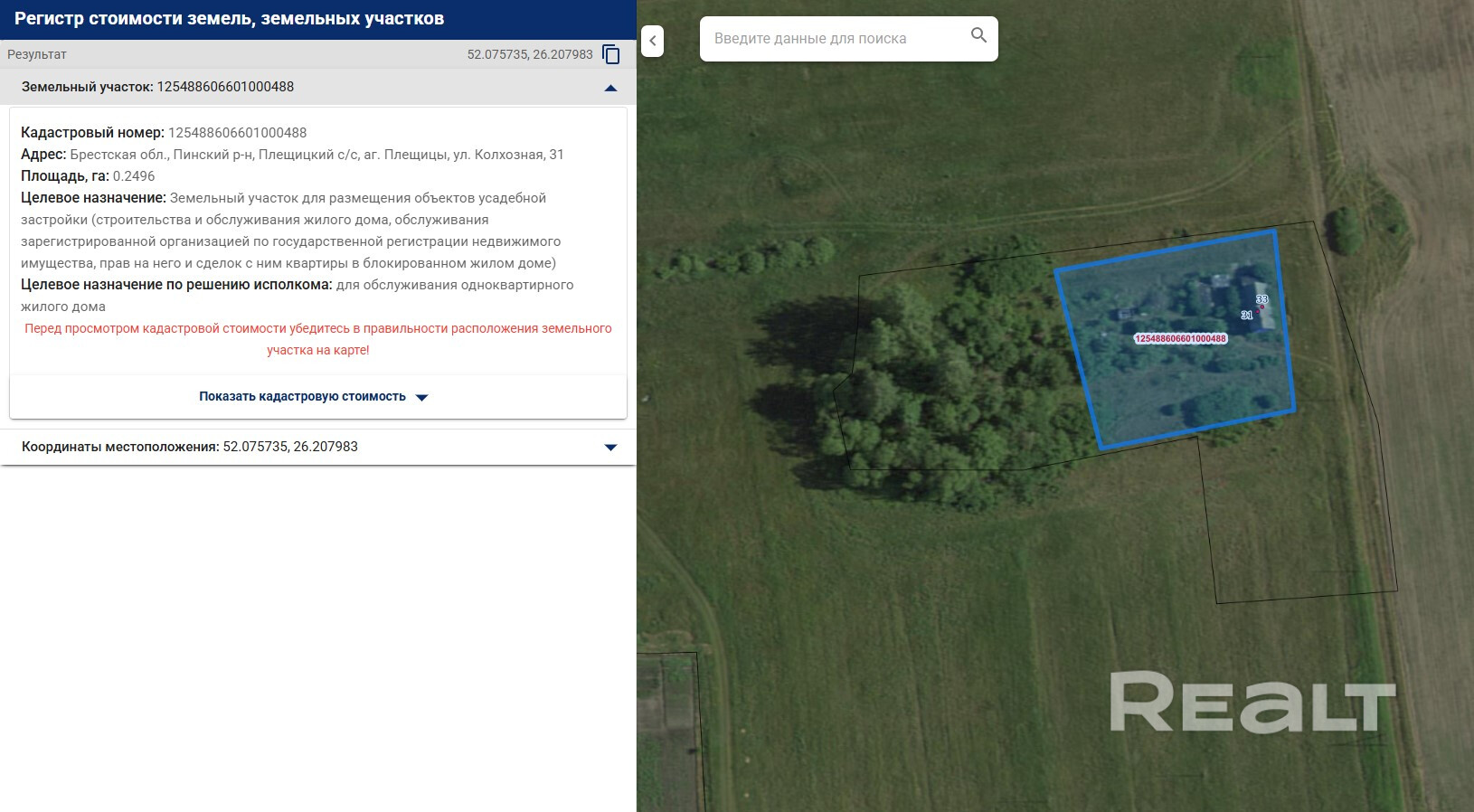1474x812 pixels.
Task: Collapse the Земельный участок section arrow
Action: [610, 88]
